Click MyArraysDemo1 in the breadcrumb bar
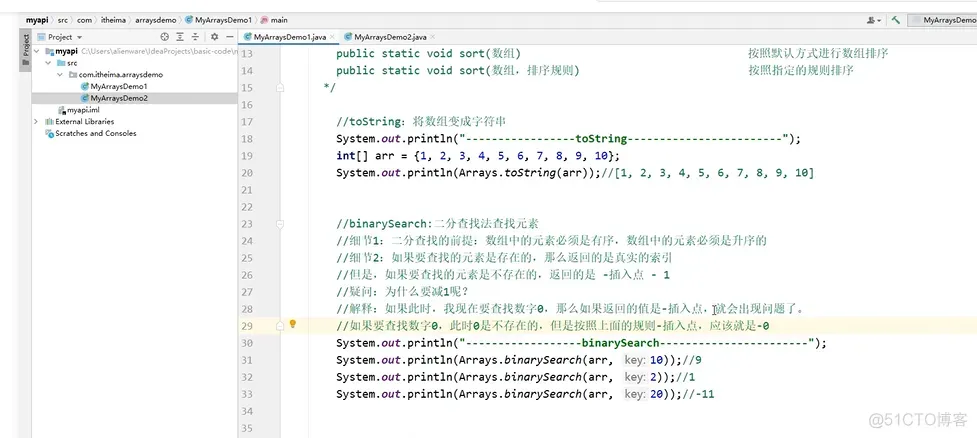This screenshot has width=977, height=438. click(218, 20)
